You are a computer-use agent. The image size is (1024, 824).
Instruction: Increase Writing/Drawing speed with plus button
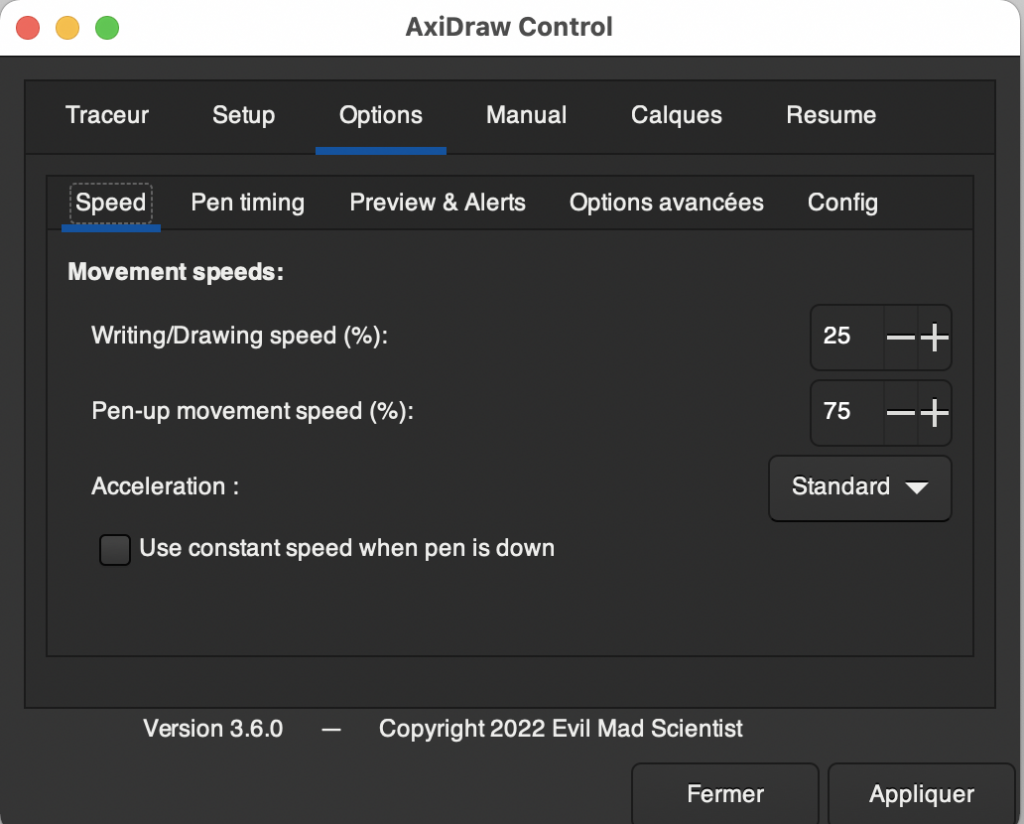point(934,338)
